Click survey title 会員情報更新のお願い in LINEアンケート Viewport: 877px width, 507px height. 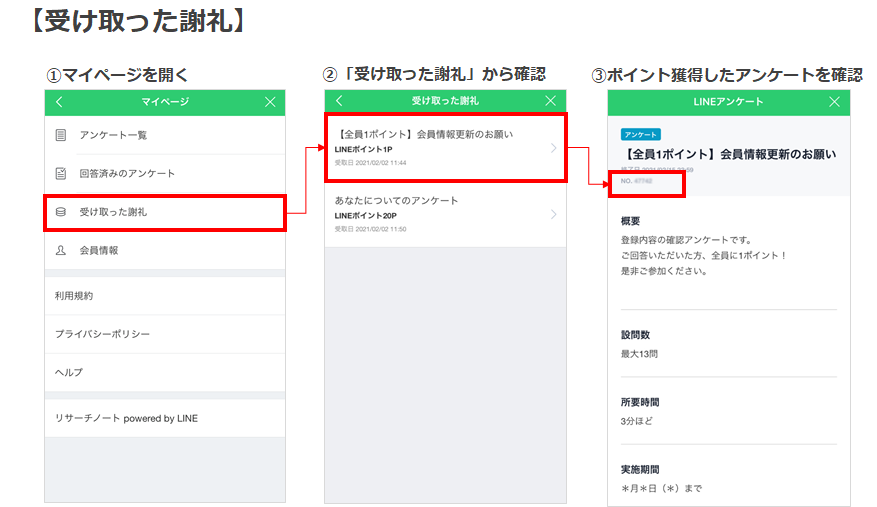tap(729, 154)
